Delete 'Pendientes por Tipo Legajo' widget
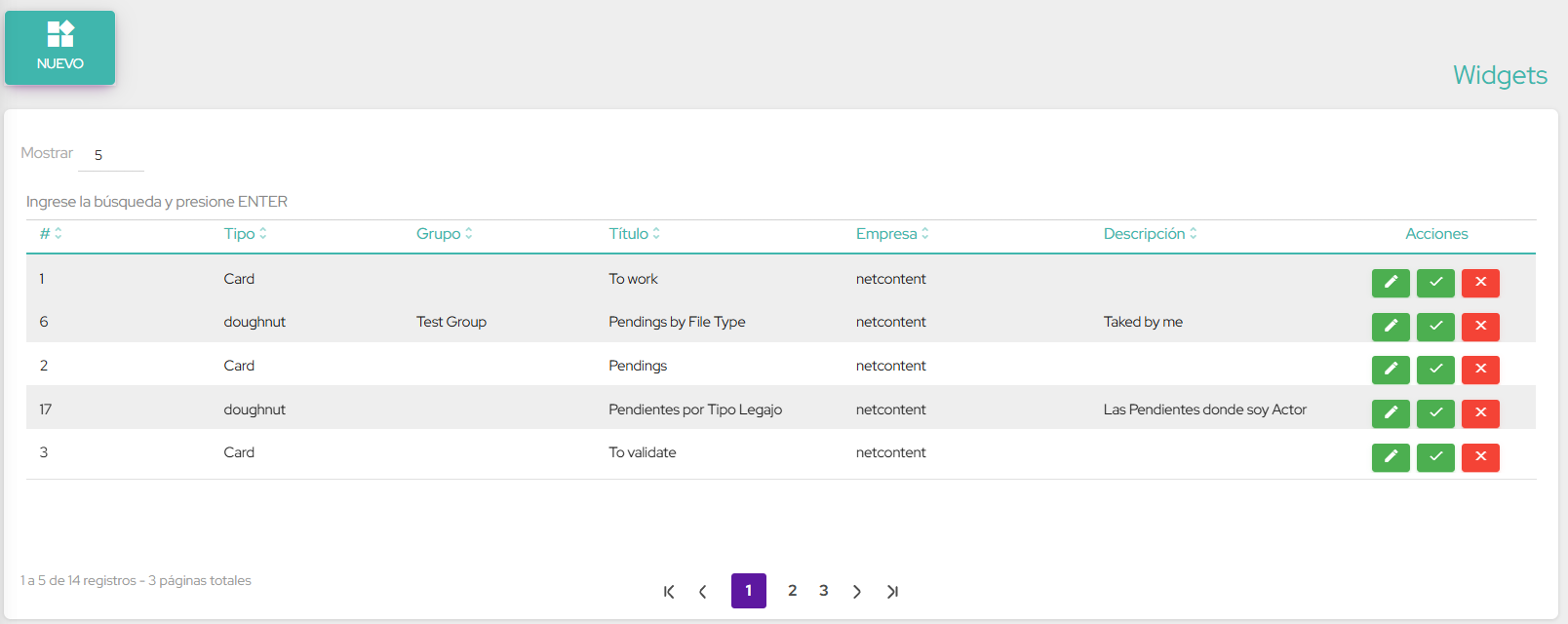Image resolution: width=1568 pixels, height=624 pixels. pyautogui.click(x=1480, y=413)
